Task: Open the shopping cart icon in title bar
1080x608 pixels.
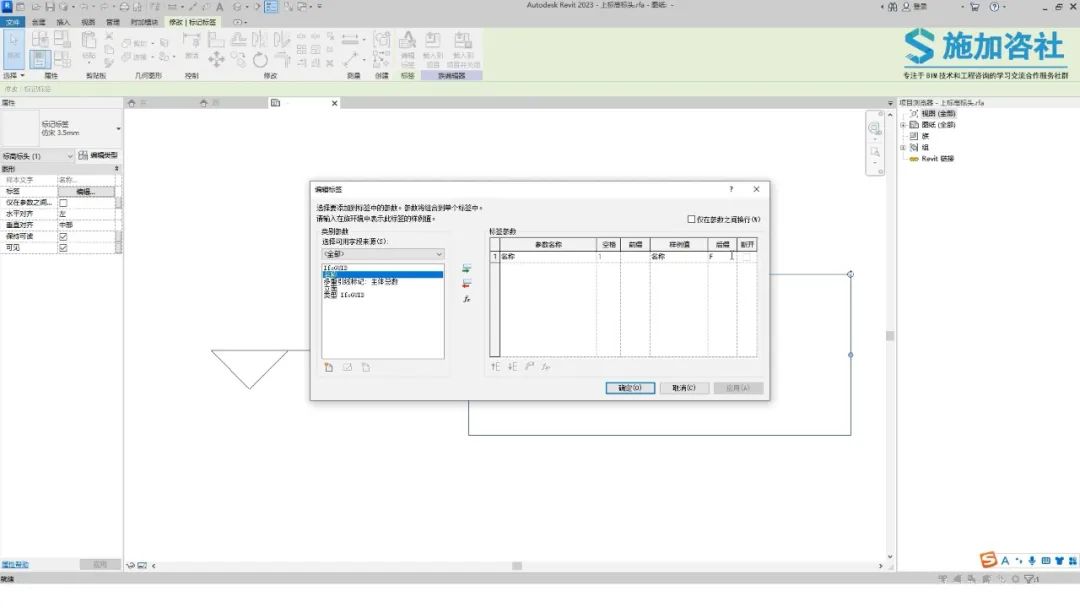Action: [975, 7]
